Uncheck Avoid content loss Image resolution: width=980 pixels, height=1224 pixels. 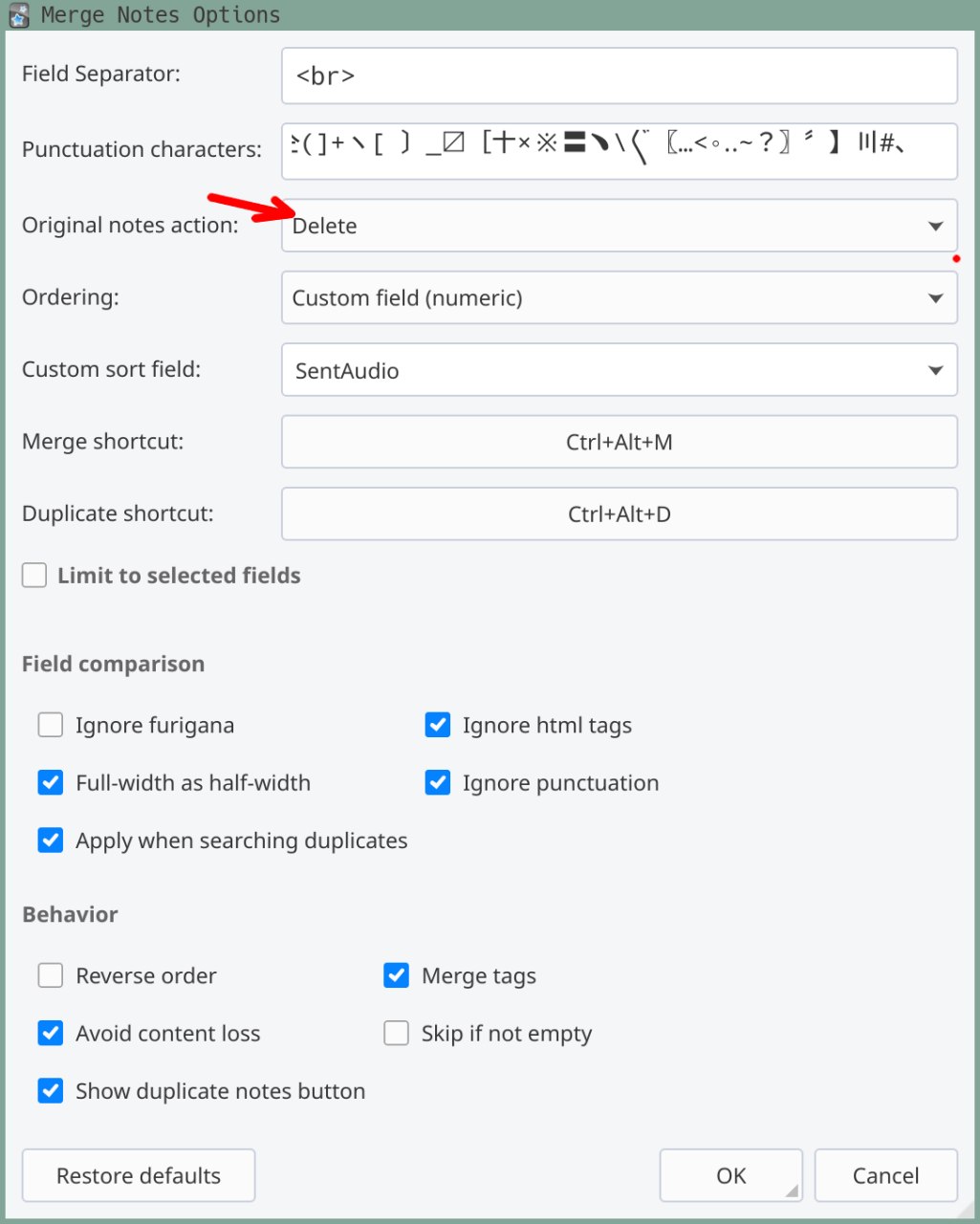point(51,1034)
